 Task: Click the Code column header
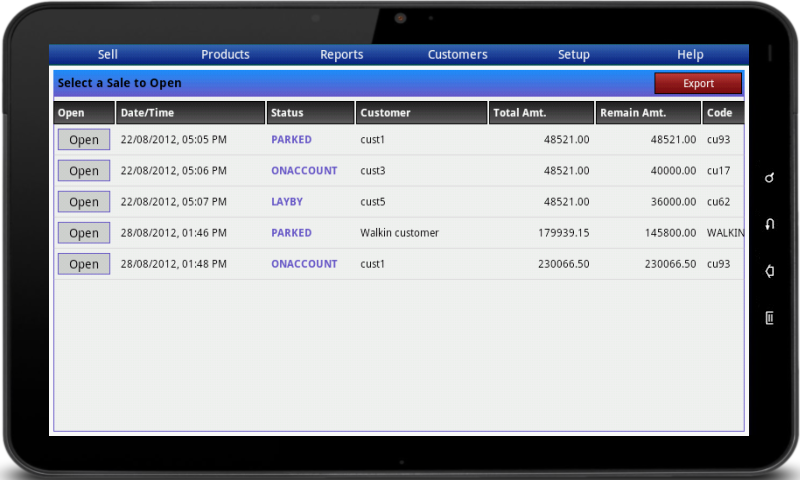(723, 113)
